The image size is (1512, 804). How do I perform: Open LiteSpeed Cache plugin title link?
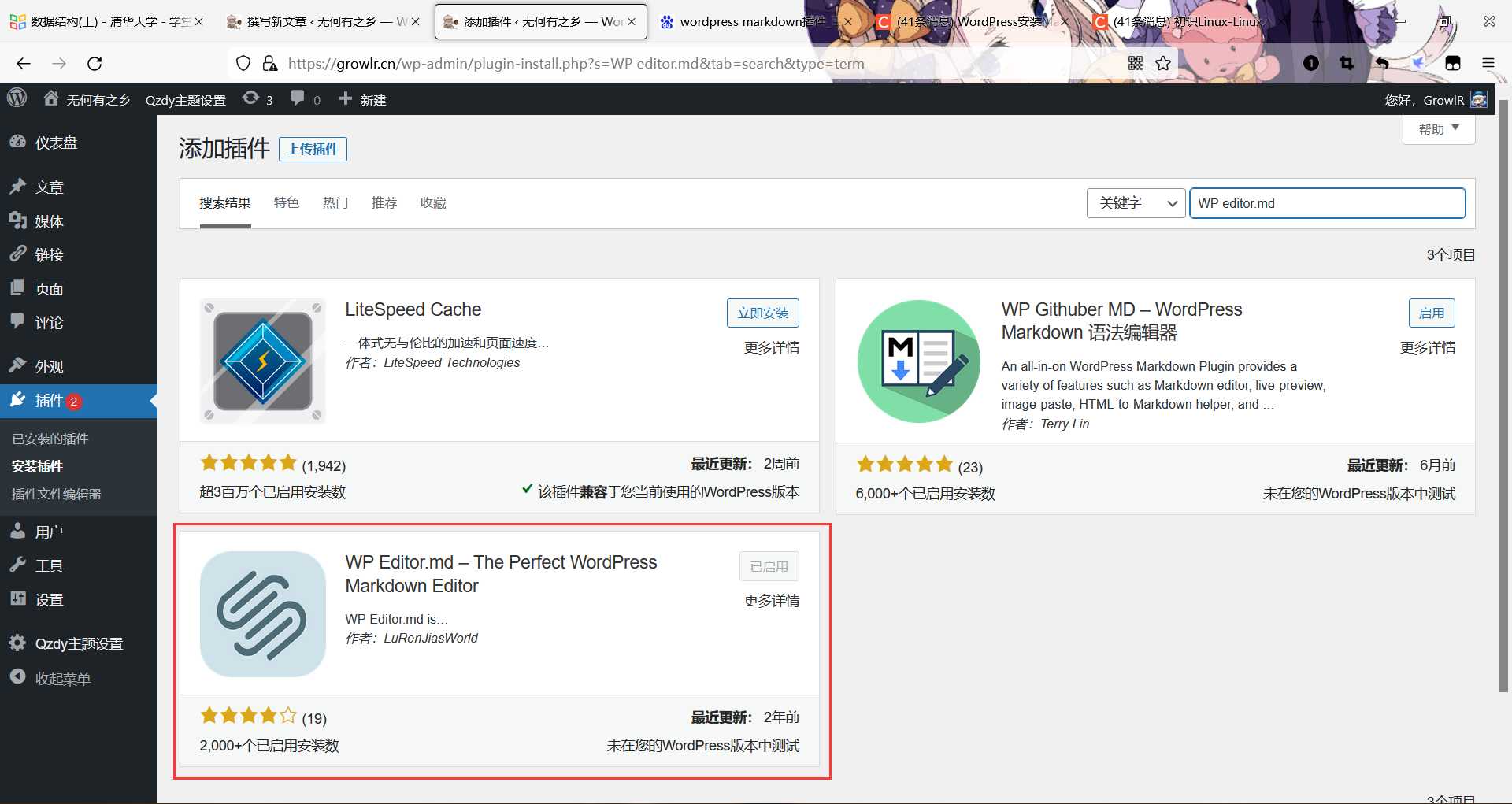pyautogui.click(x=413, y=309)
